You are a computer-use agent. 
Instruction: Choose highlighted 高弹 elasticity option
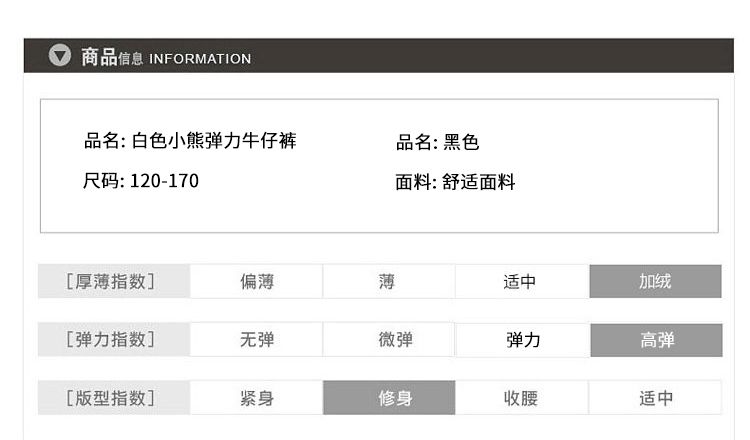(x=657, y=340)
